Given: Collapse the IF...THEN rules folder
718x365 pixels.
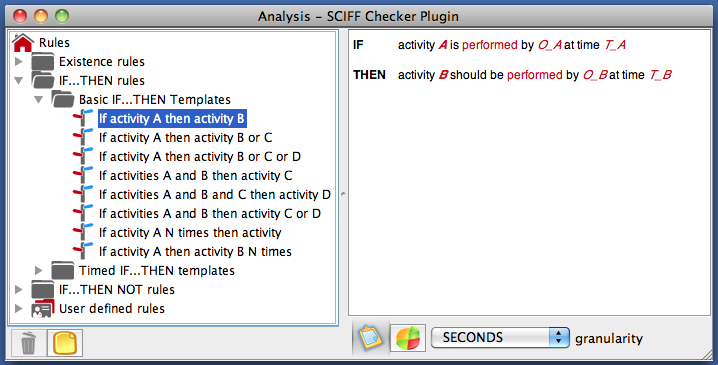Looking at the screenshot, I should point(18,80).
